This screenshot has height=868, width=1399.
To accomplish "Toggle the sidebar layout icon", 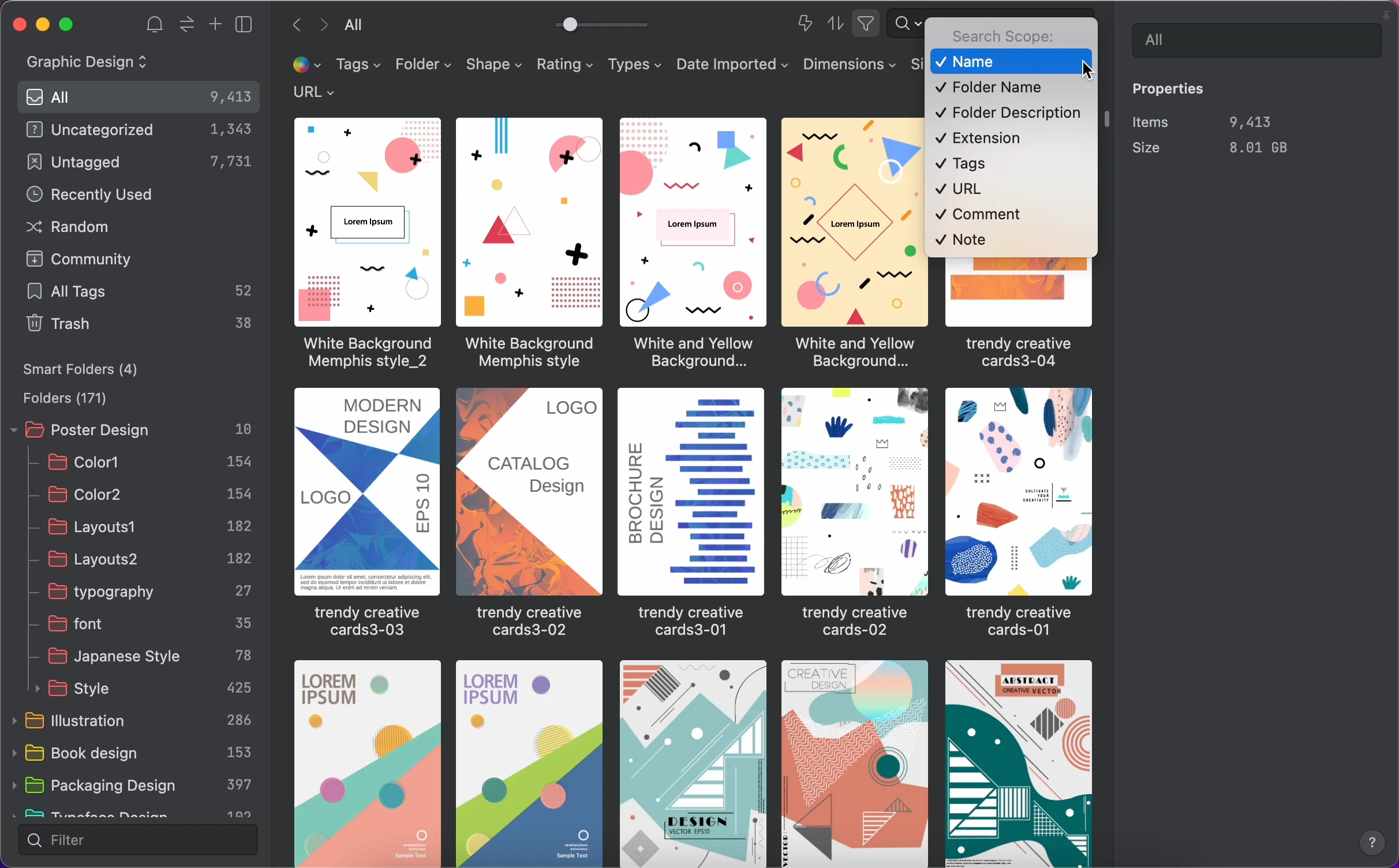I will coord(244,25).
